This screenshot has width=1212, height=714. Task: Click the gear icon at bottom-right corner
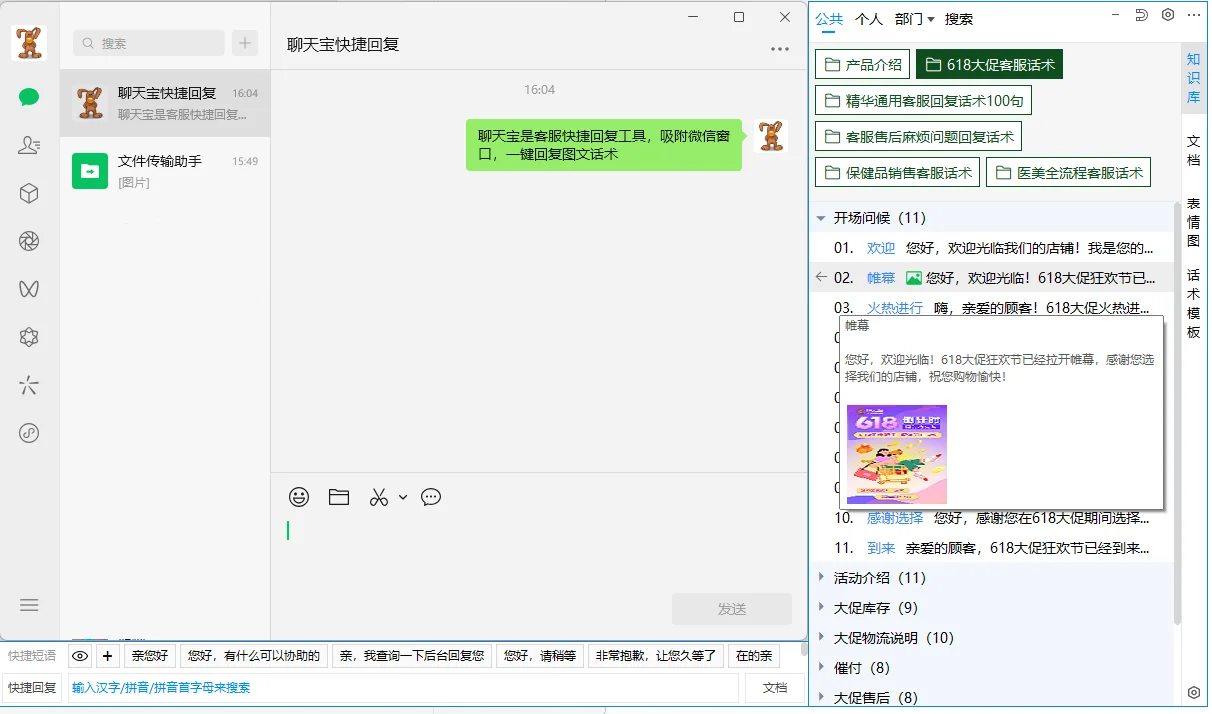point(1194,692)
